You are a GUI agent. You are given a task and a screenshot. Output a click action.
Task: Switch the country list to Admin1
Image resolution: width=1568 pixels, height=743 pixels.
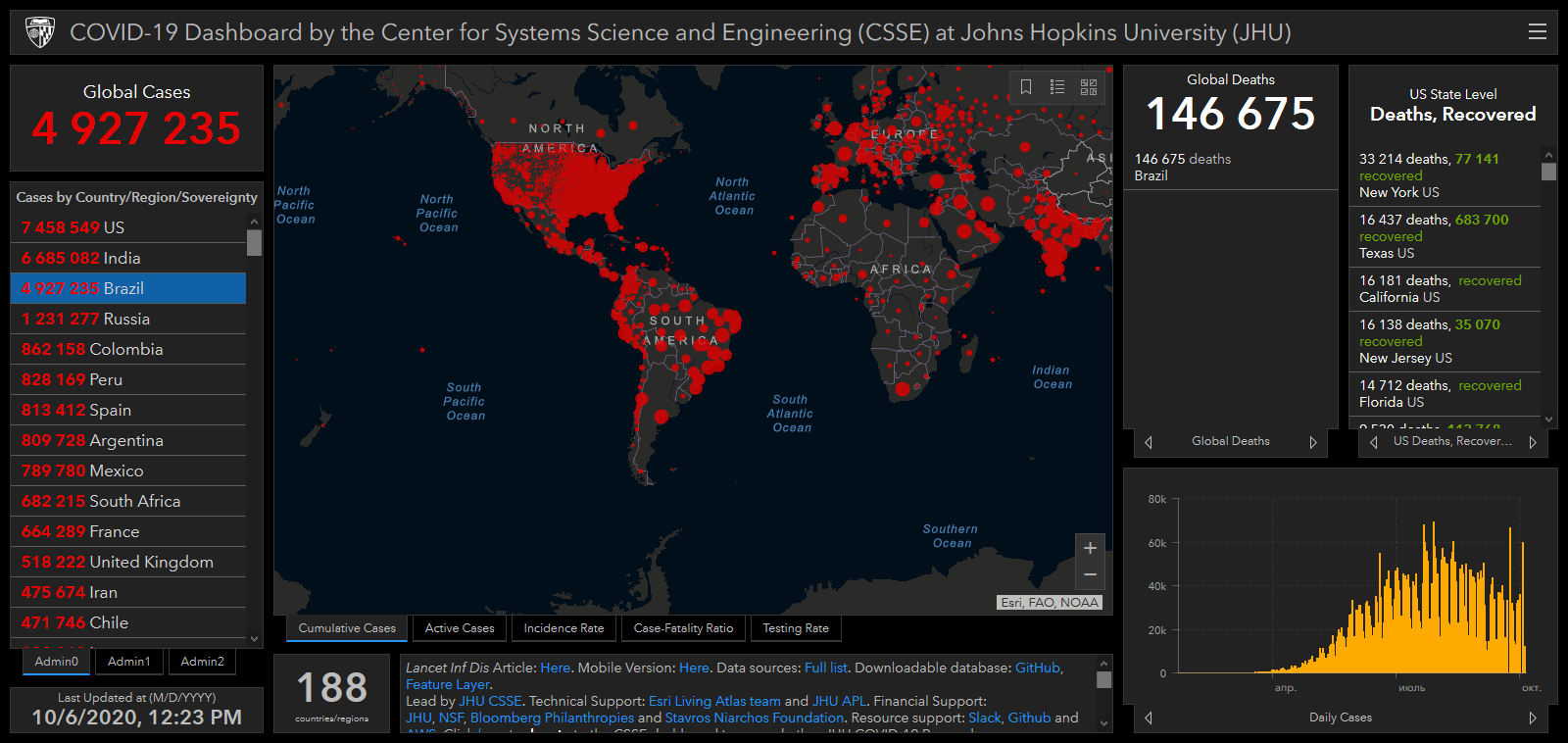(x=129, y=662)
